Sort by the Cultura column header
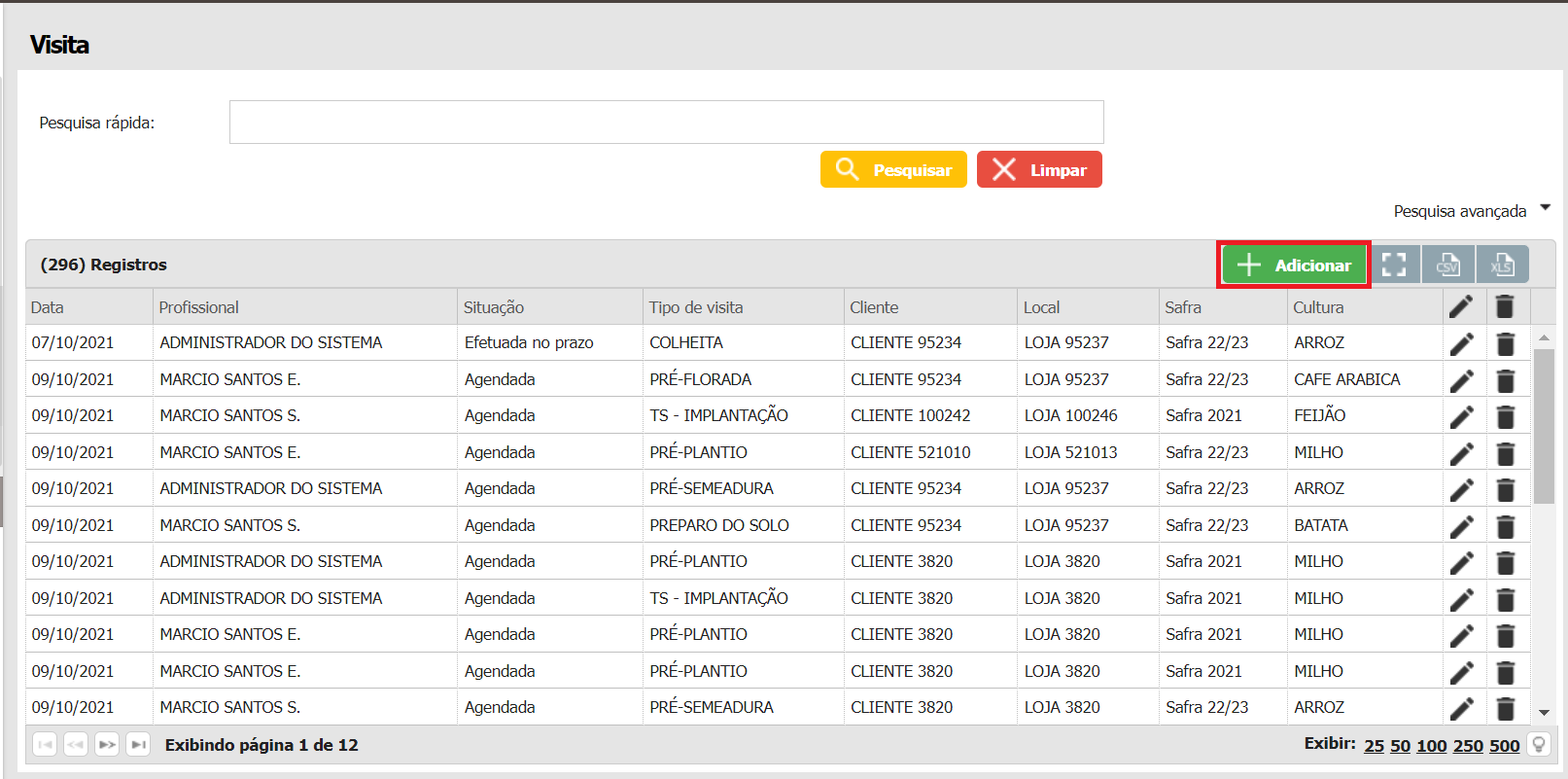The height and width of the screenshot is (779, 1568). pos(1365,307)
